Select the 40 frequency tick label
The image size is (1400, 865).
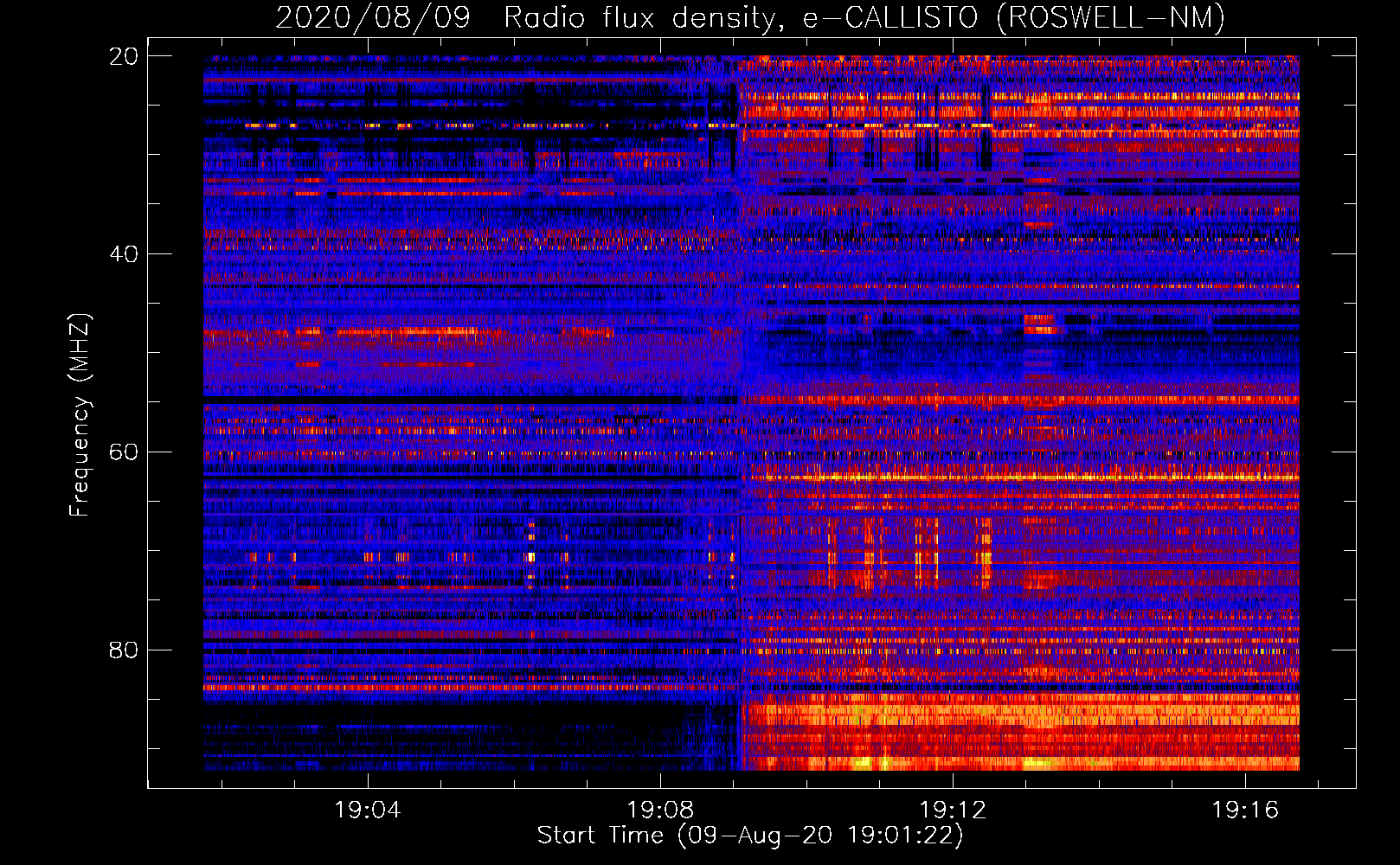point(124,254)
